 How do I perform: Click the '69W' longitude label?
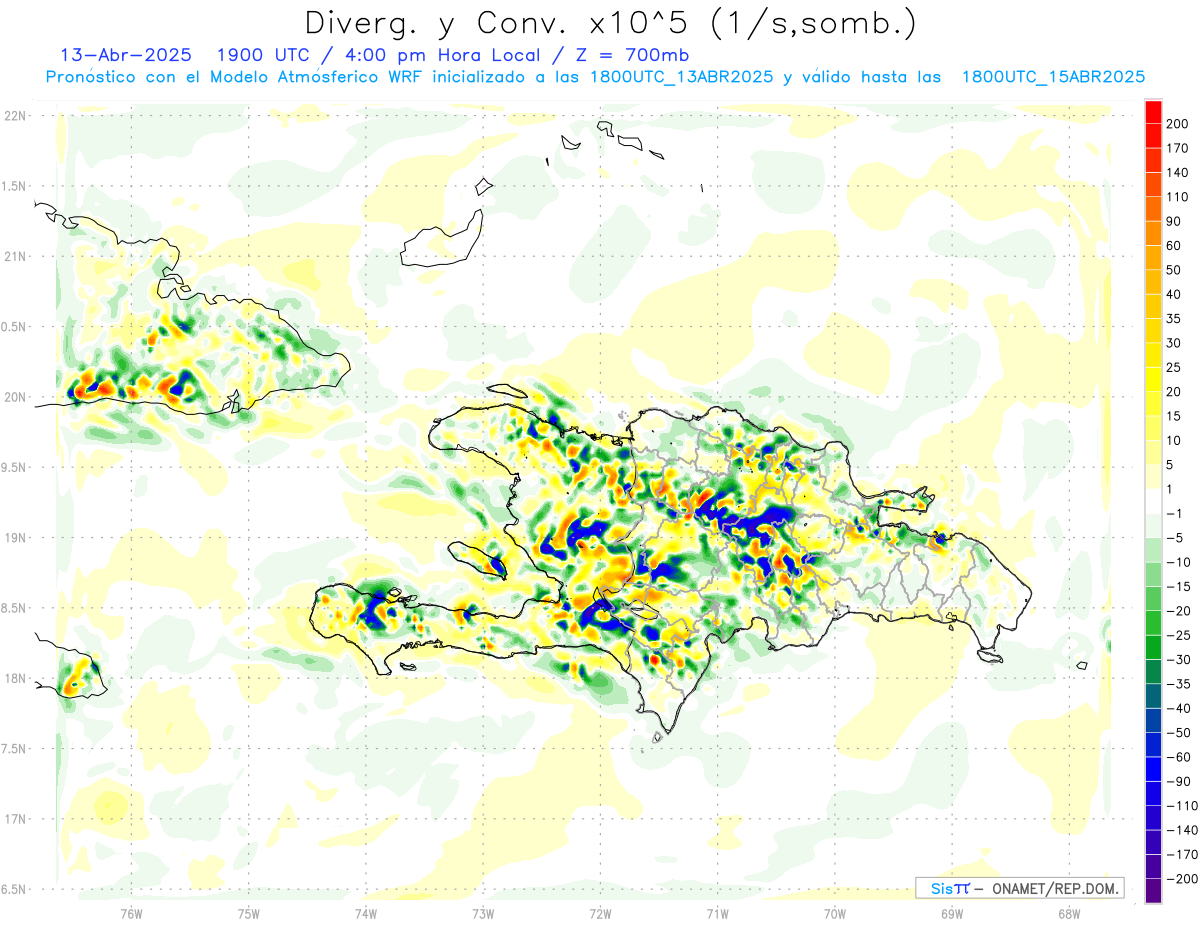951,914
